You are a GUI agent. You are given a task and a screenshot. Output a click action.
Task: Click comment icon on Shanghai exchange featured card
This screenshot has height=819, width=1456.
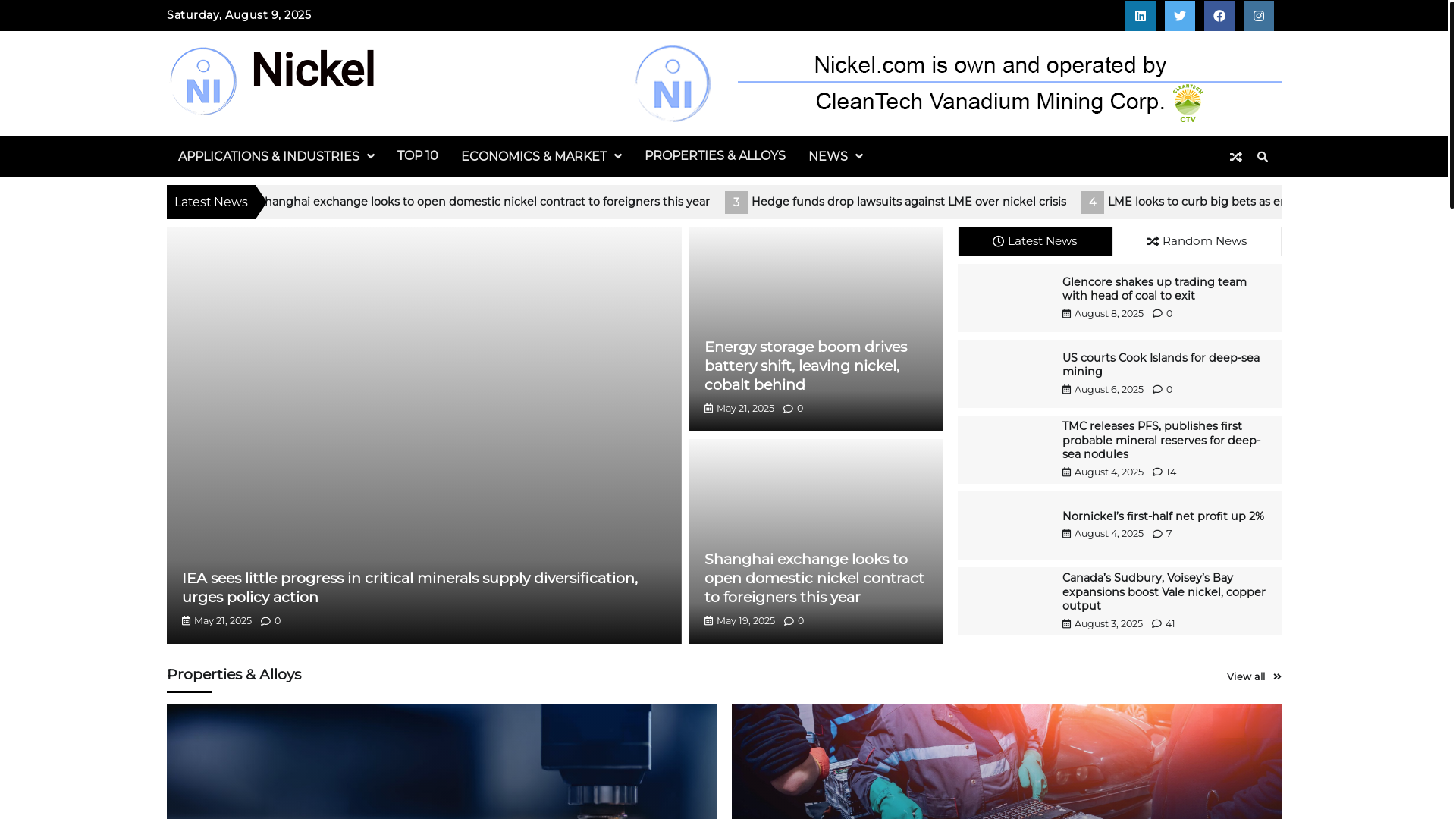click(789, 621)
